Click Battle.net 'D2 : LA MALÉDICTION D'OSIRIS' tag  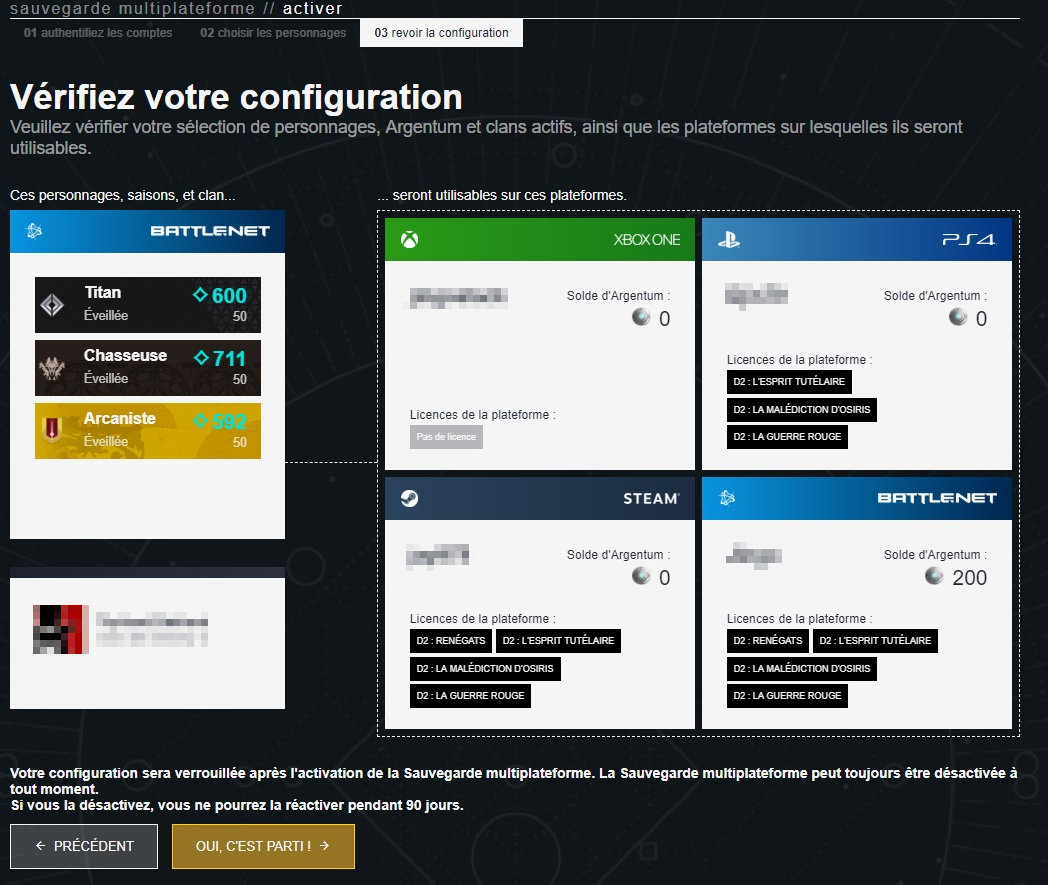(x=801, y=668)
